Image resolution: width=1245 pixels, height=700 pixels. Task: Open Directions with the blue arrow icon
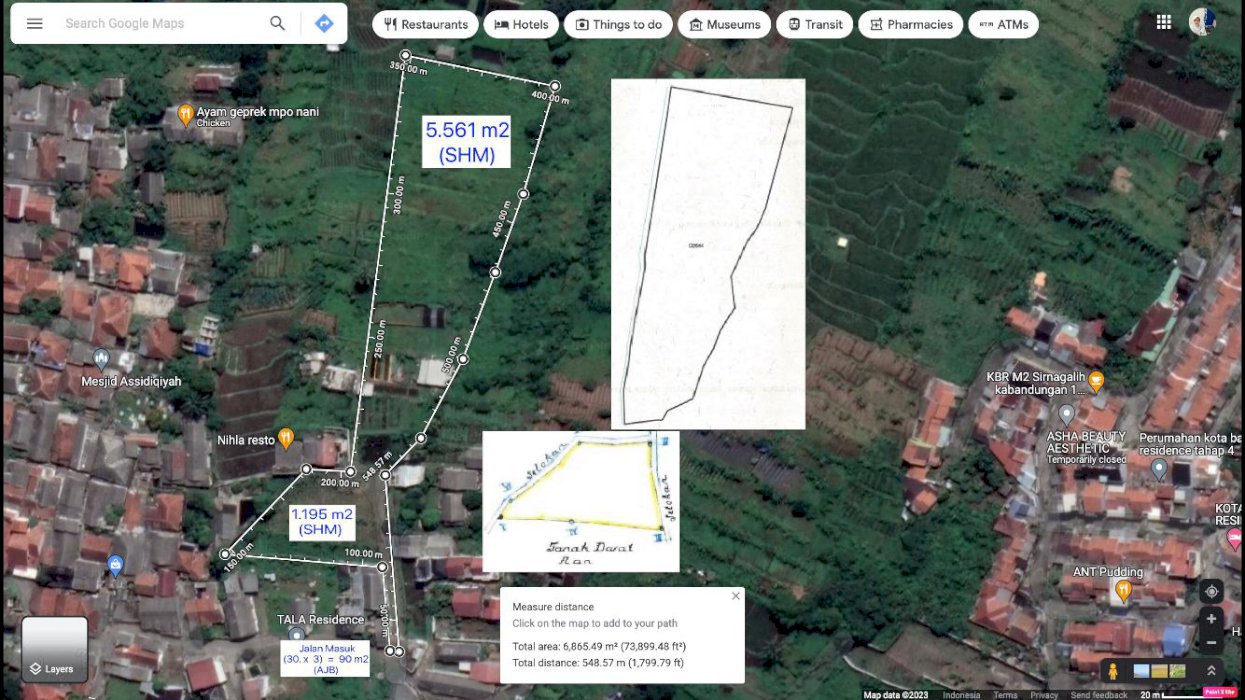point(324,24)
